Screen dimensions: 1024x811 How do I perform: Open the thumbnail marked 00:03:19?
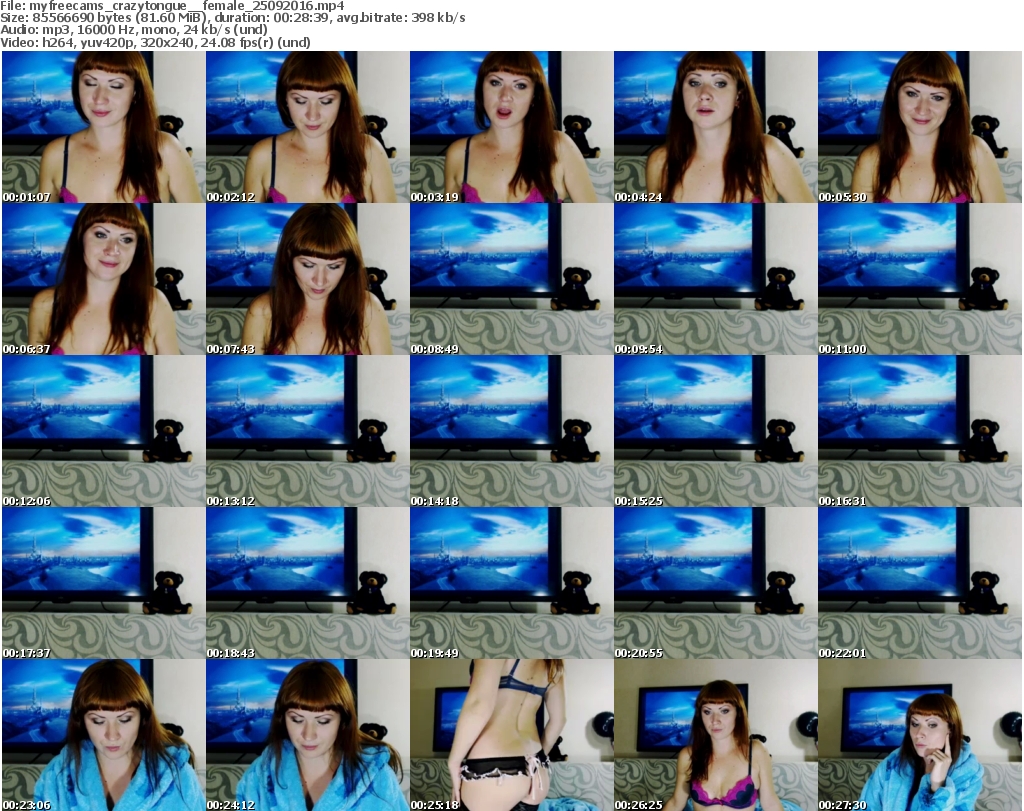[510, 127]
